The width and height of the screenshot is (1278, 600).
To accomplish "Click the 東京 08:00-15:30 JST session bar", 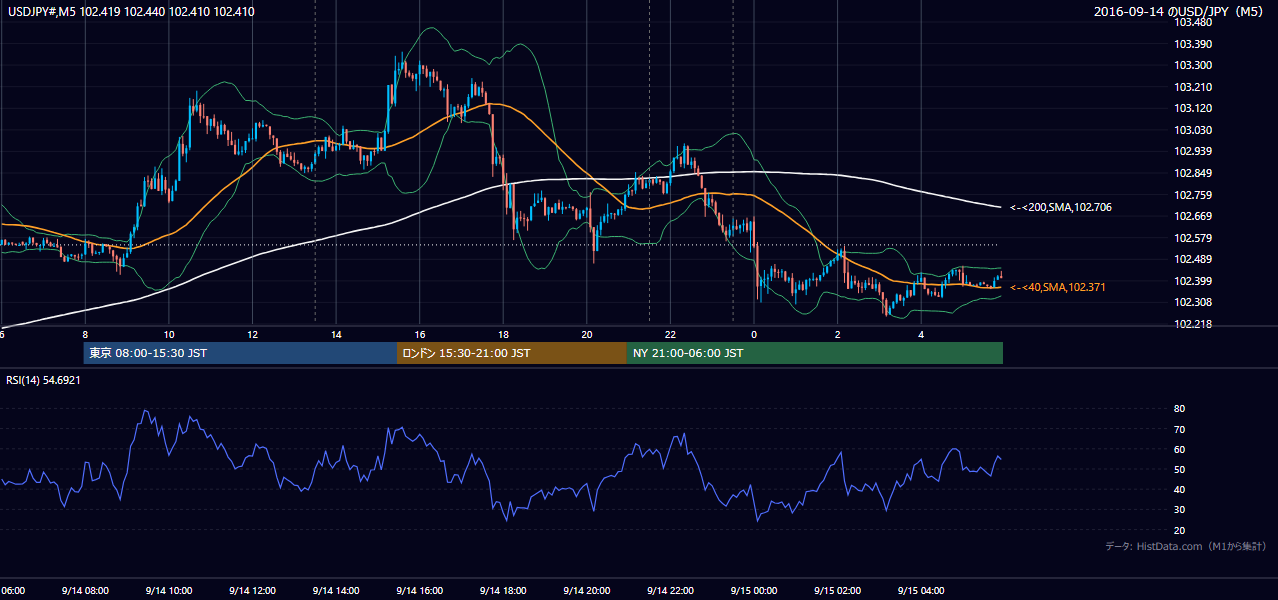I will (240, 353).
